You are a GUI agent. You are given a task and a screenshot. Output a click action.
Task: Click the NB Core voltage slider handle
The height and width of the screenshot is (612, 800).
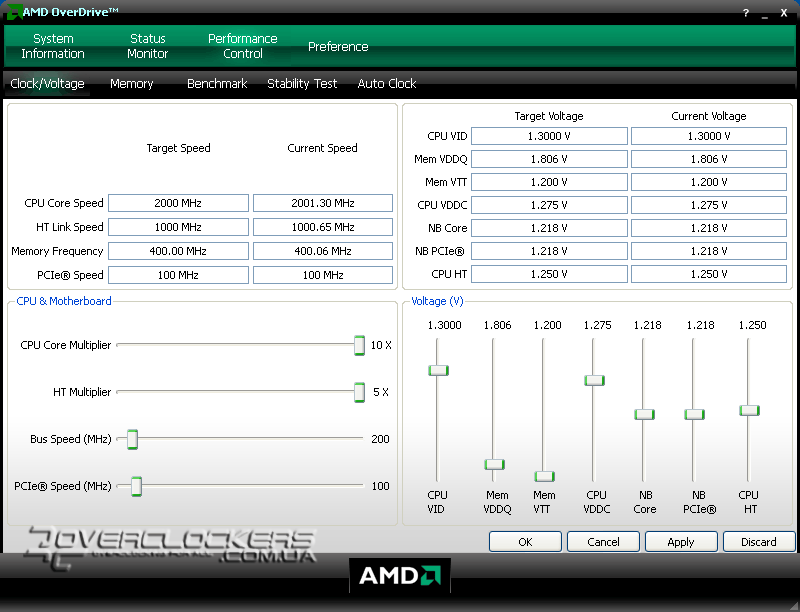pos(644,414)
